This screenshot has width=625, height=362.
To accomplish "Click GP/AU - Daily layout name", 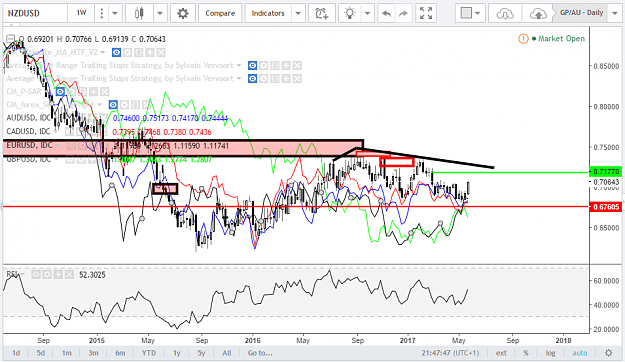I will [582, 13].
